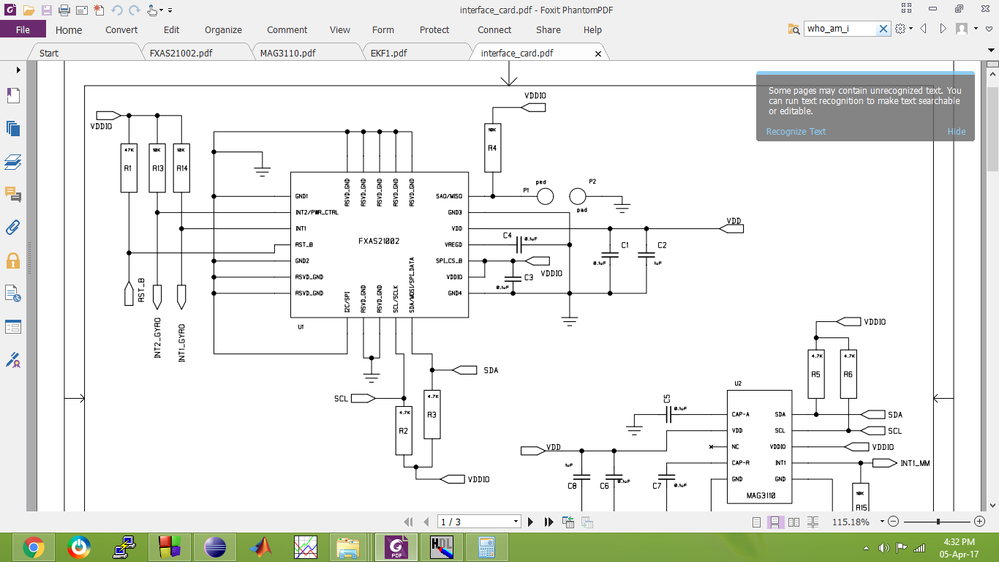Open the Protect ribbon tab
This screenshot has height=562, width=999.
tap(434, 30)
